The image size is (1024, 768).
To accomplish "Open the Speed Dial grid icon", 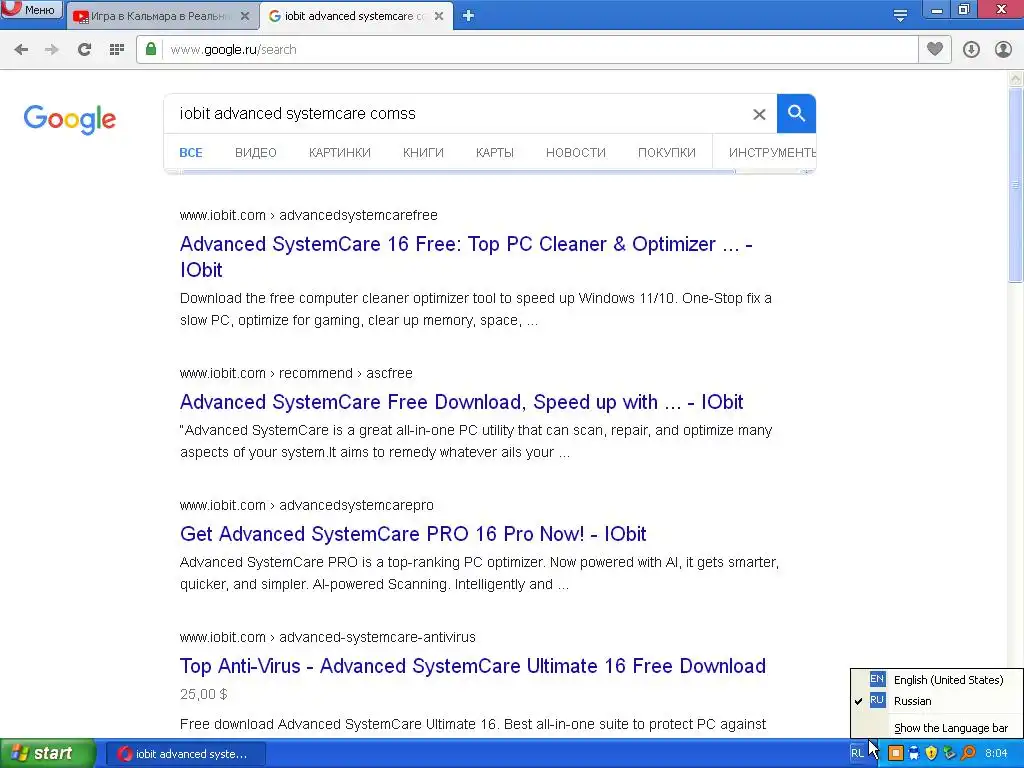I will [117, 50].
